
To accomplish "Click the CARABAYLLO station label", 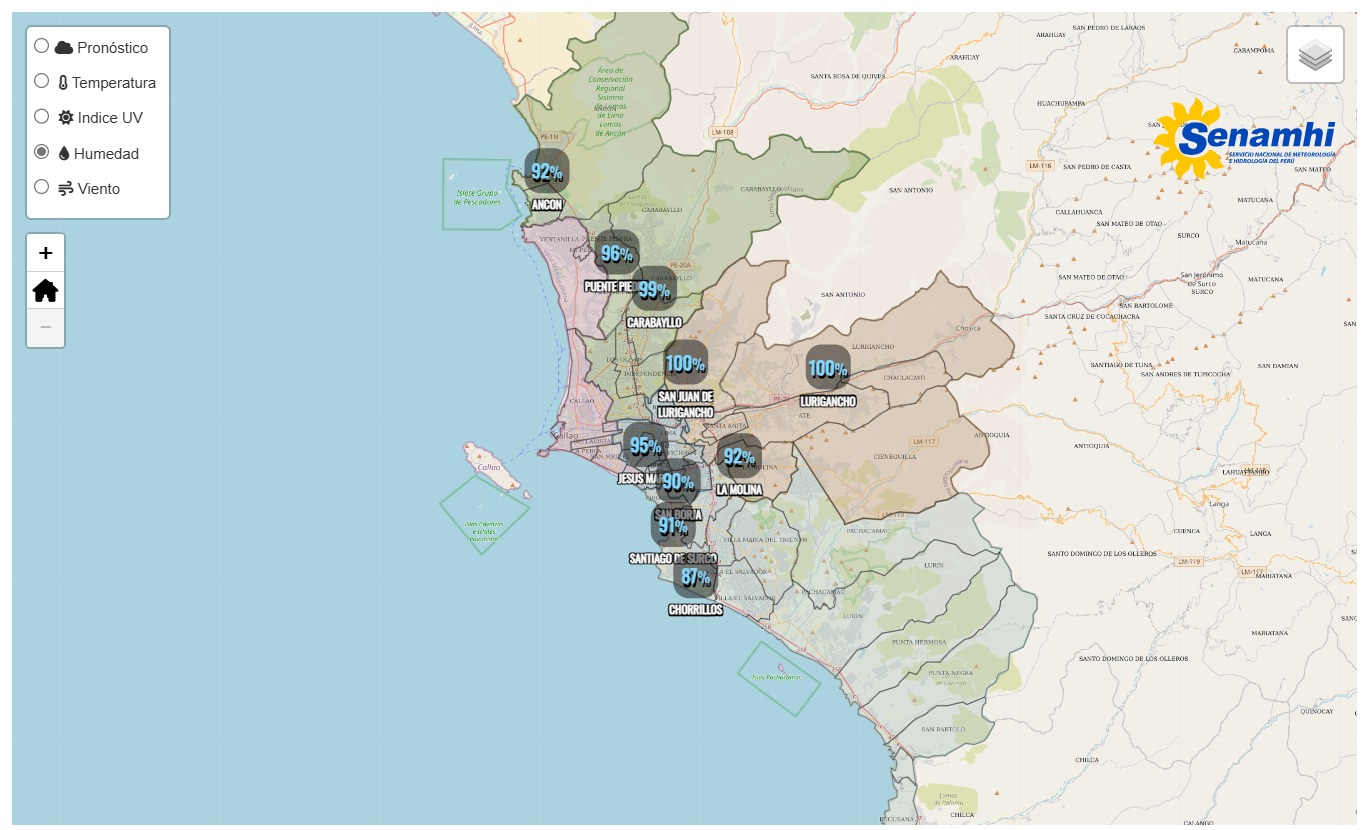I will (x=654, y=322).
